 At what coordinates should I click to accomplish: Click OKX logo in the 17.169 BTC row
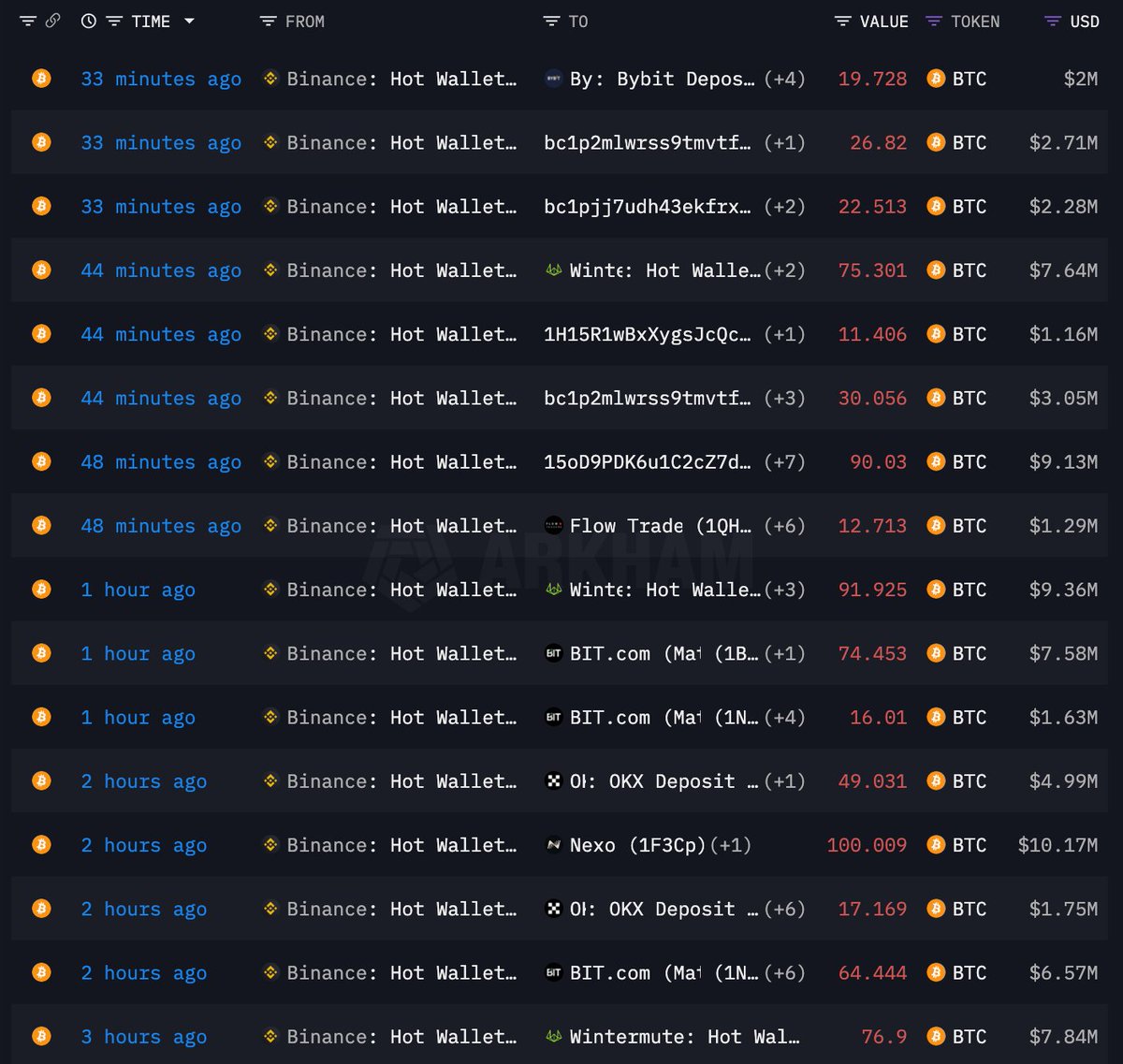(x=553, y=909)
